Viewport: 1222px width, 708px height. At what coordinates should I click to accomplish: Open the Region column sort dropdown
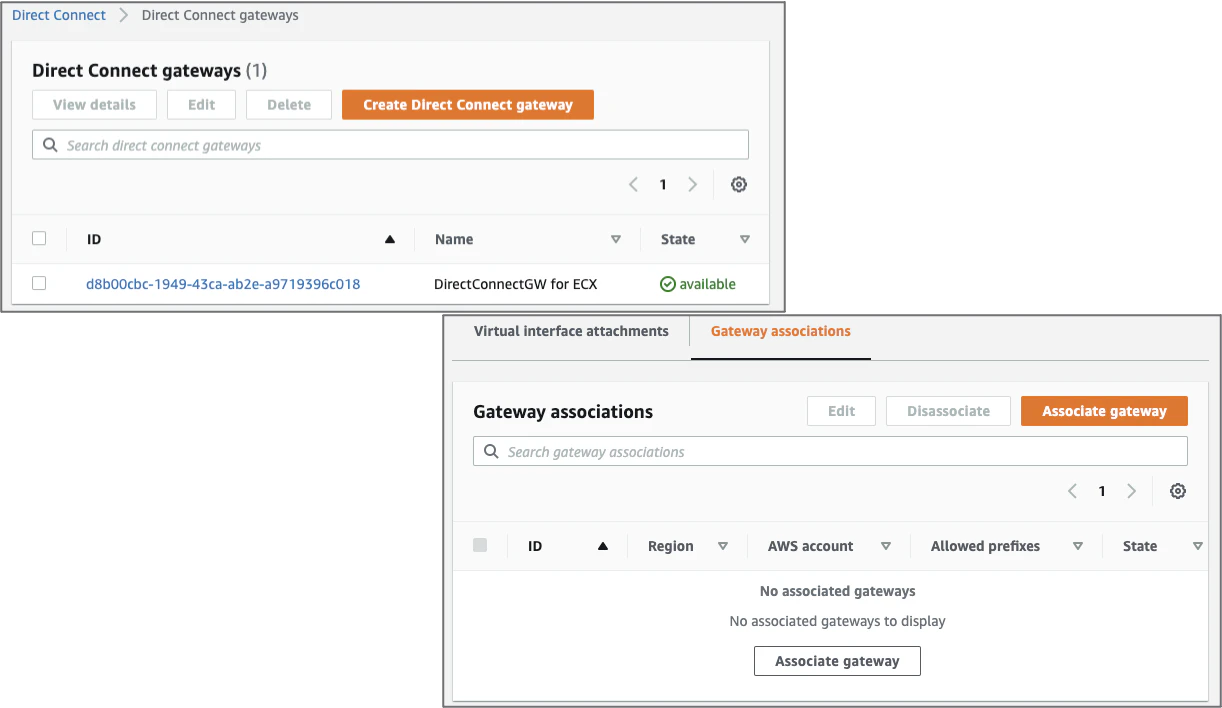(x=723, y=547)
